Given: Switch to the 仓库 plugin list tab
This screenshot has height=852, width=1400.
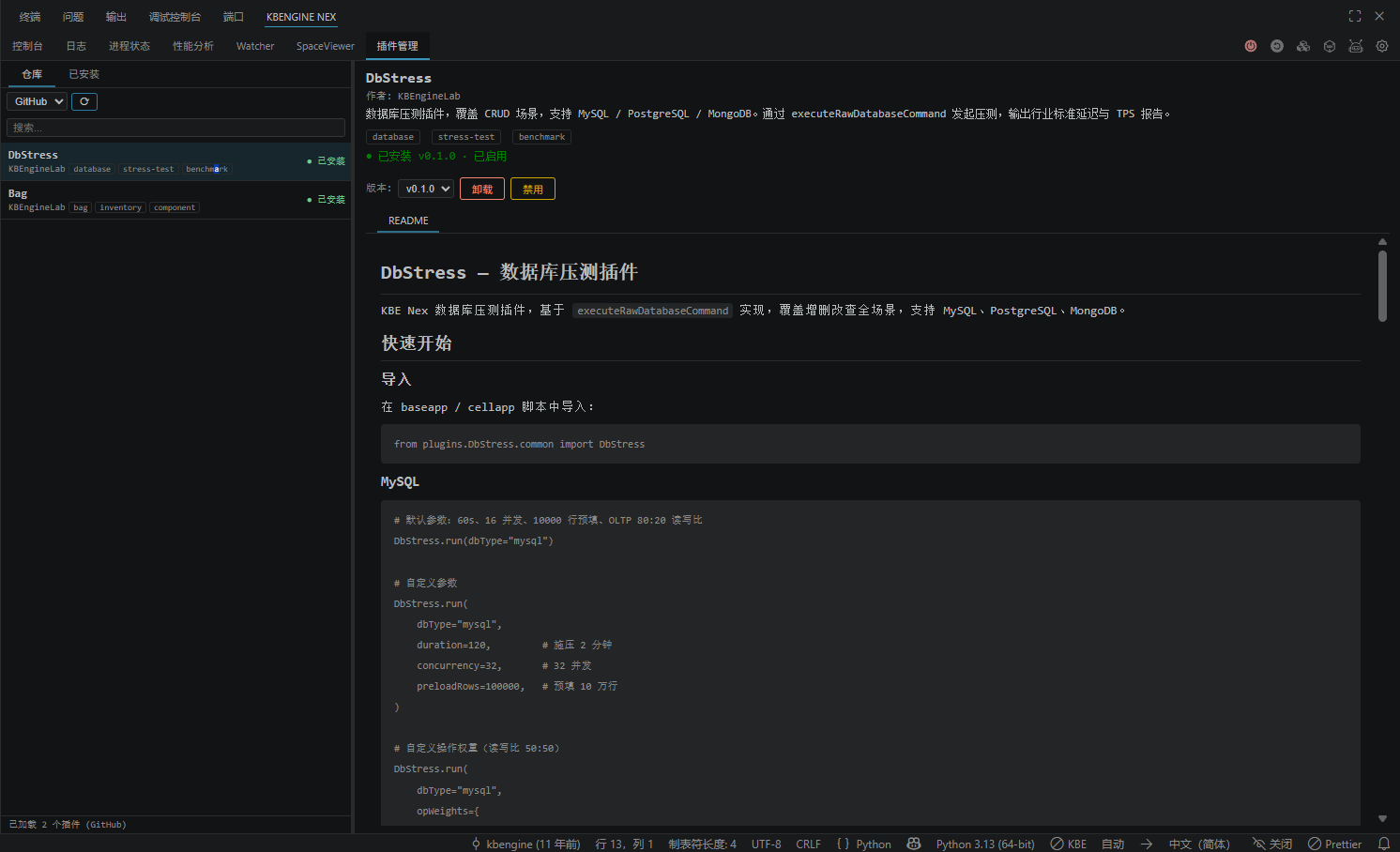Looking at the screenshot, I should pyautogui.click(x=32, y=74).
